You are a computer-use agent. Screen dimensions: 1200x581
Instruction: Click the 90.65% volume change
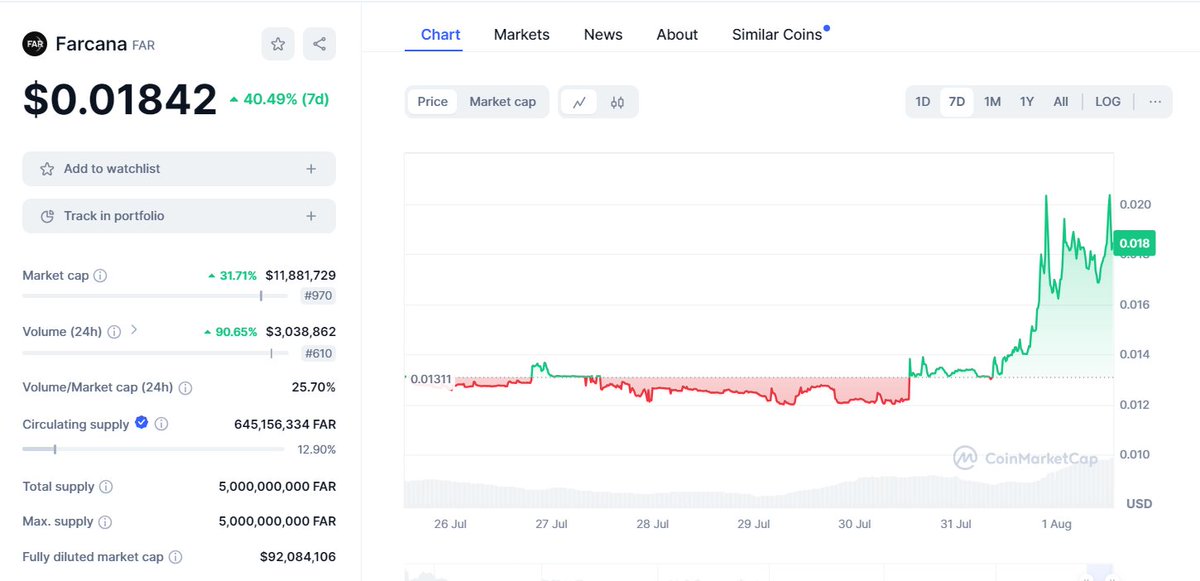pyautogui.click(x=230, y=331)
